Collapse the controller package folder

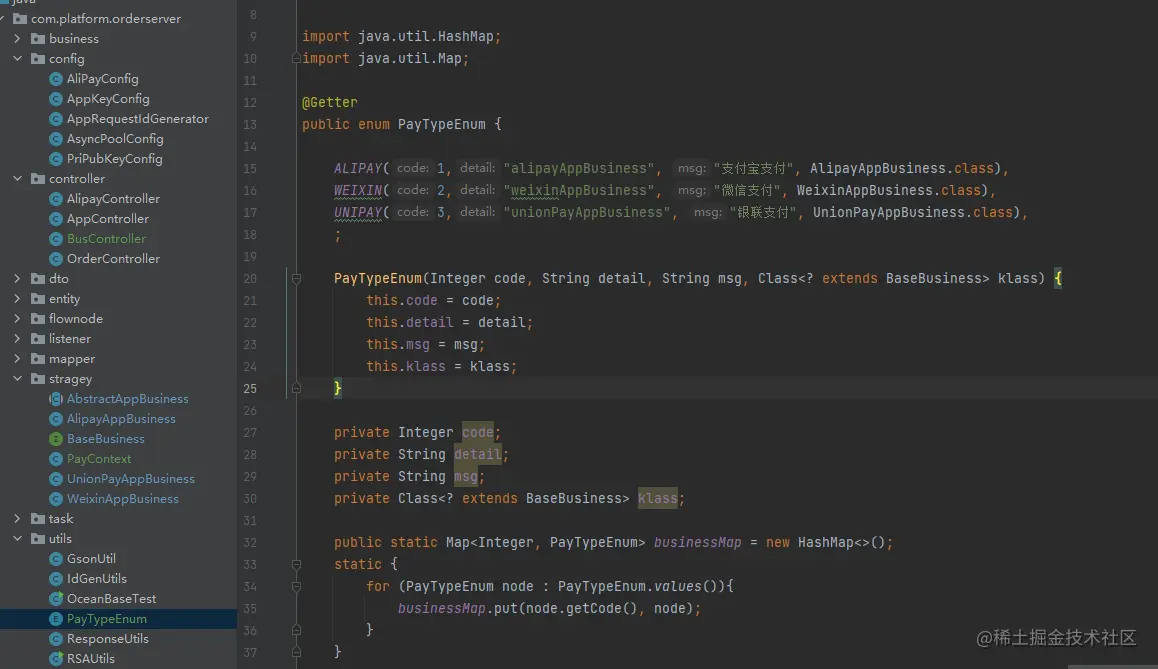click(x=17, y=179)
